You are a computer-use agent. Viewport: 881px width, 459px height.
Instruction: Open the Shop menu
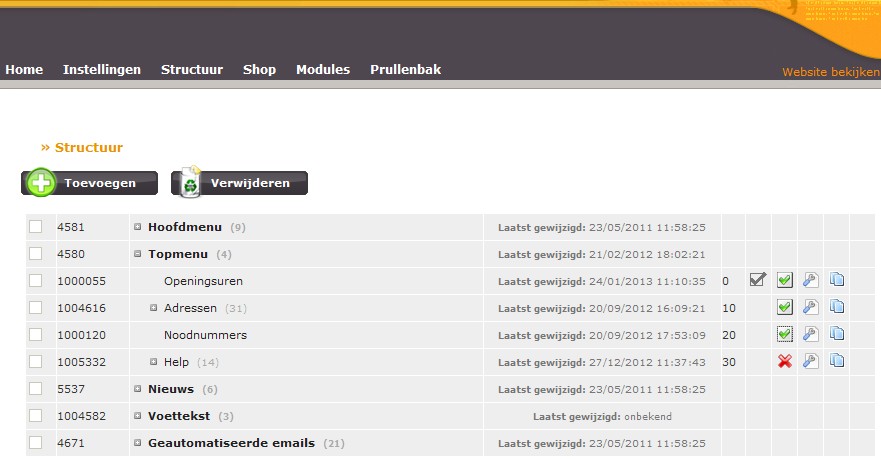[x=260, y=70]
